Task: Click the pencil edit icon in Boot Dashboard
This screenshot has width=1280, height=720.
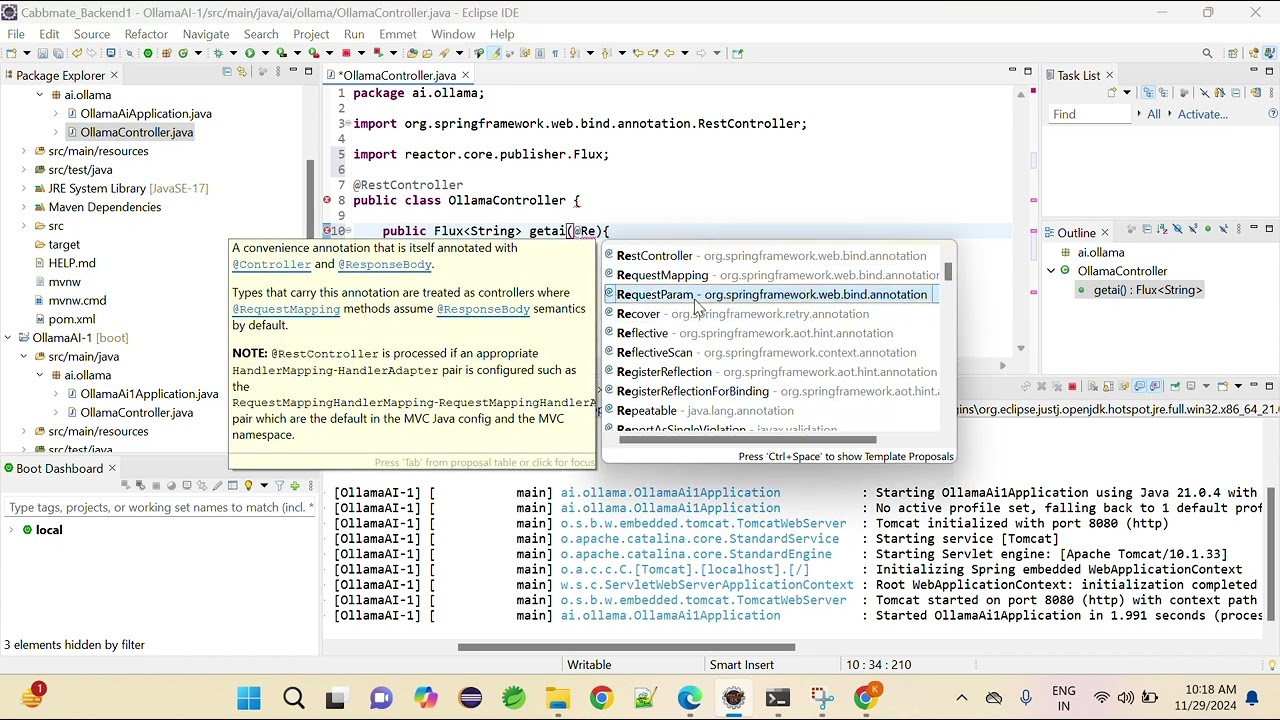Action: [218, 486]
